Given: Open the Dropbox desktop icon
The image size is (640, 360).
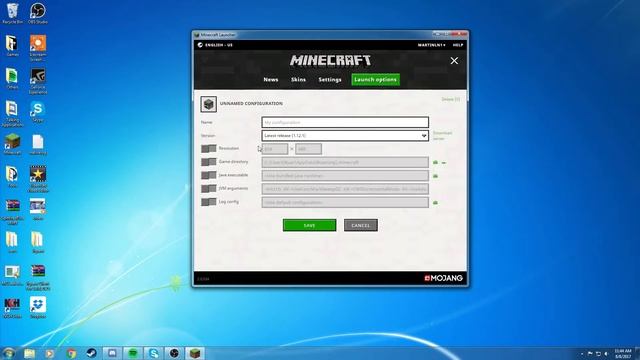Looking at the screenshot, I should click(x=38, y=308).
